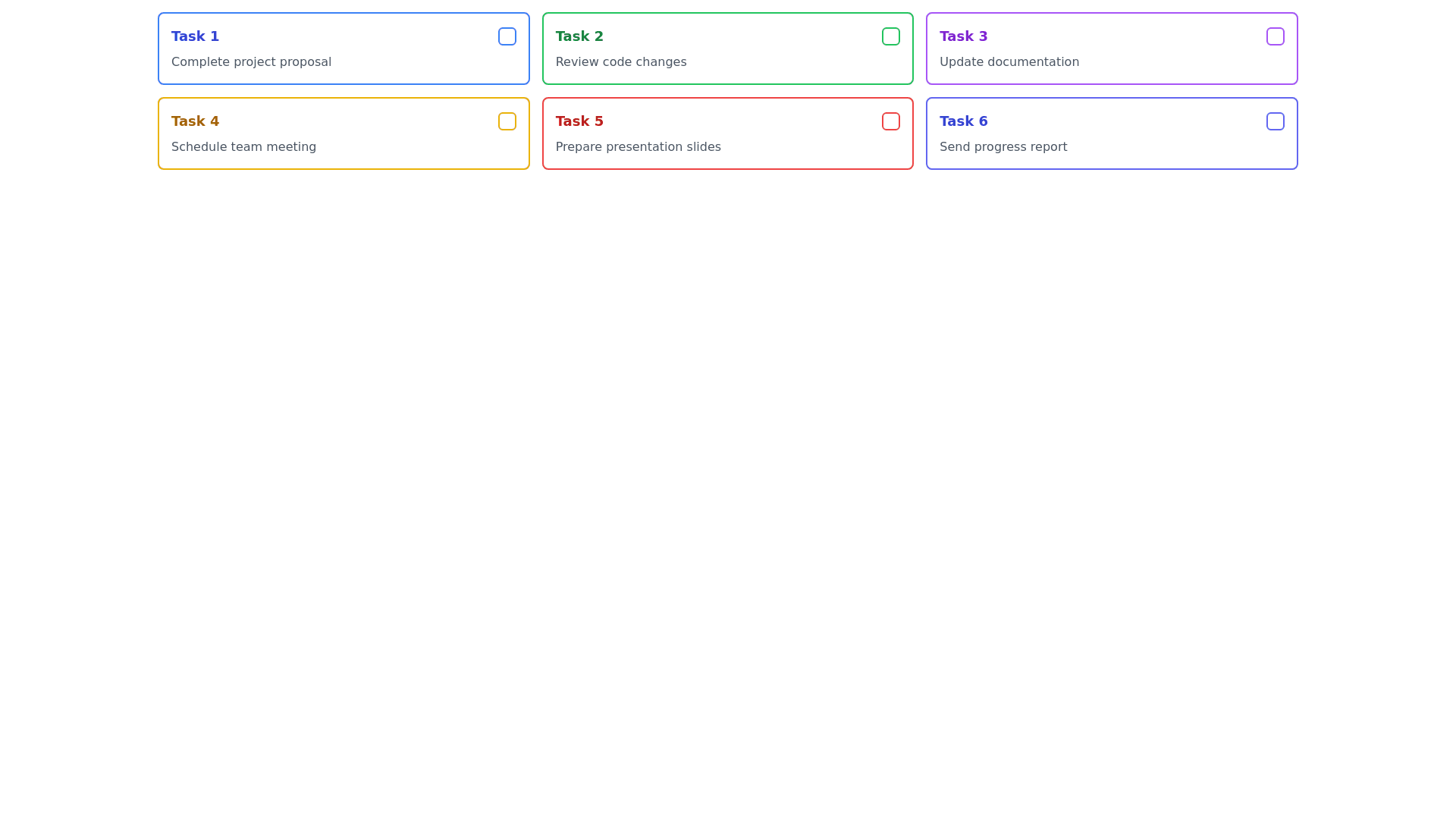1456x819 pixels.
Task: Click 'Complete project proposal' description
Action: click(251, 62)
